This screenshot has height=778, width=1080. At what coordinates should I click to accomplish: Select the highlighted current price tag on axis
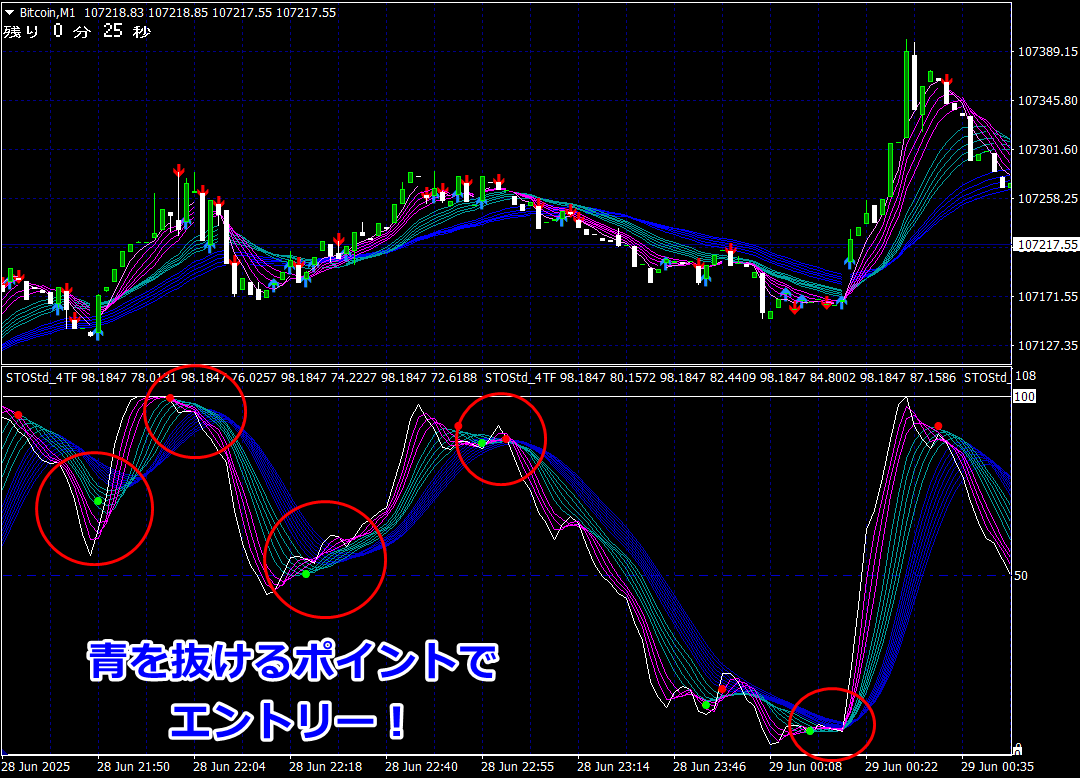pos(1047,245)
